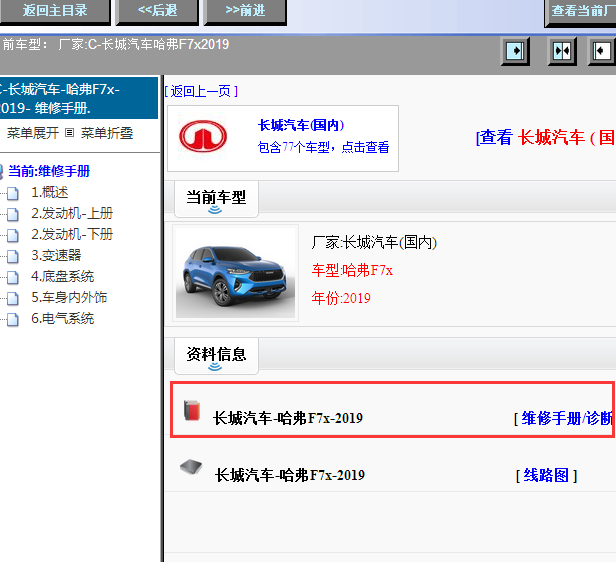Expand menu with 菜单展开
The height and width of the screenshot is (562, 616).
(x=33, y=133)
